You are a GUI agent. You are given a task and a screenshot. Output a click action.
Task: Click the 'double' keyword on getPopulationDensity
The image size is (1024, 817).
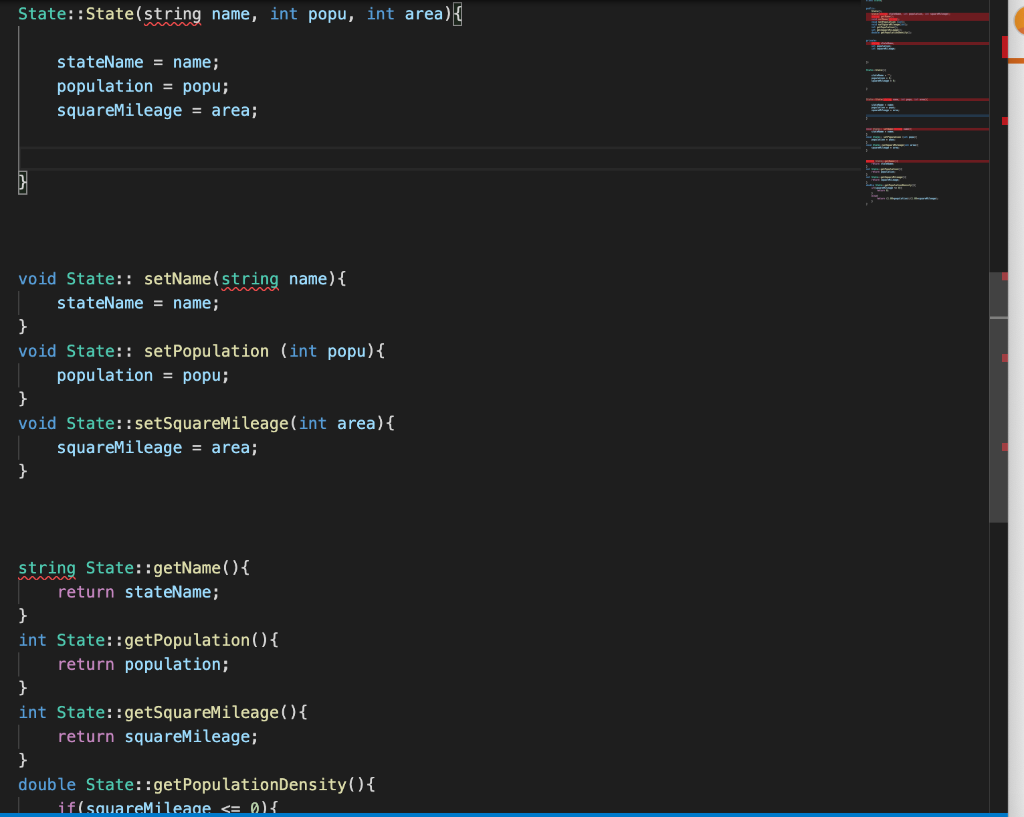(x=46, y=785)
